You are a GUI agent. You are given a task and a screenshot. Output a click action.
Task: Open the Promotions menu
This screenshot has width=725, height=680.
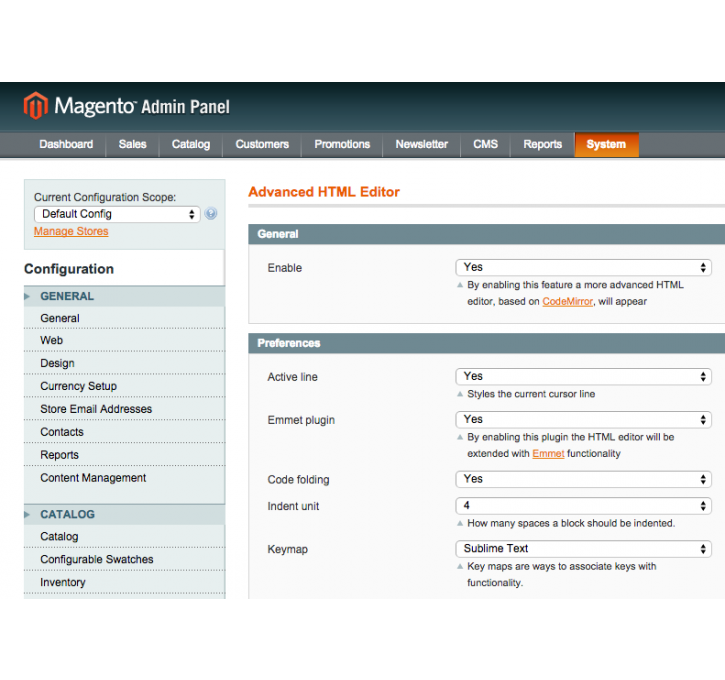pos(342,144)
